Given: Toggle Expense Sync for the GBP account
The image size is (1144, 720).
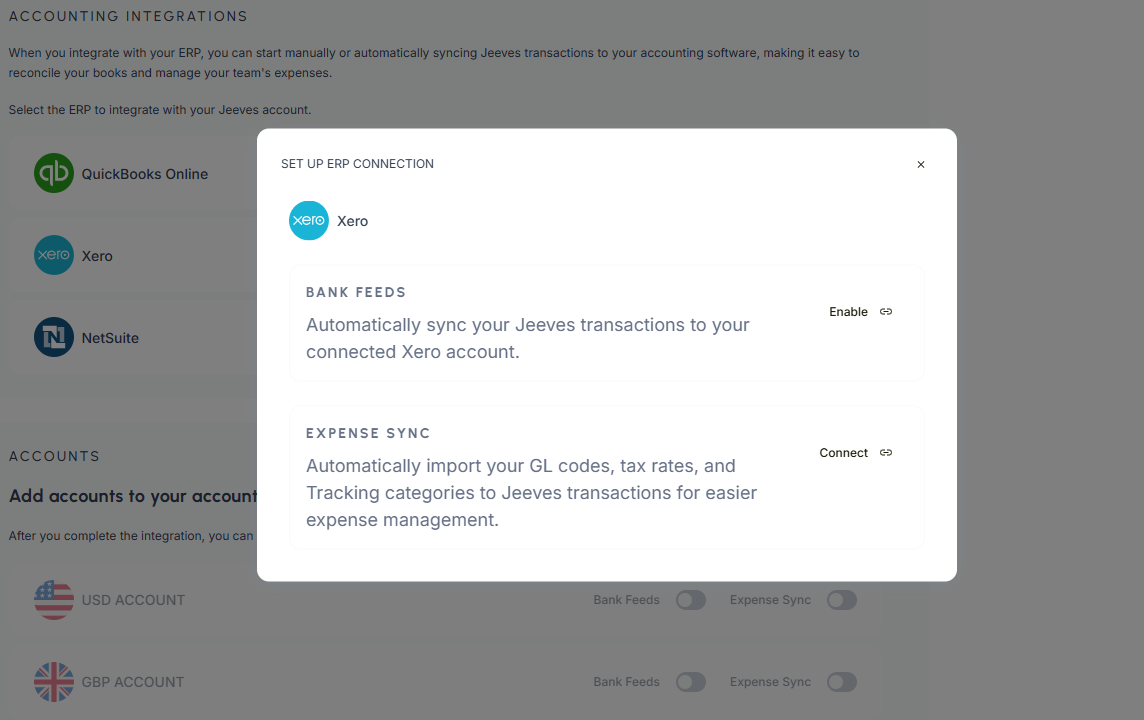Looking at the screenshot, I should point(842,682).
